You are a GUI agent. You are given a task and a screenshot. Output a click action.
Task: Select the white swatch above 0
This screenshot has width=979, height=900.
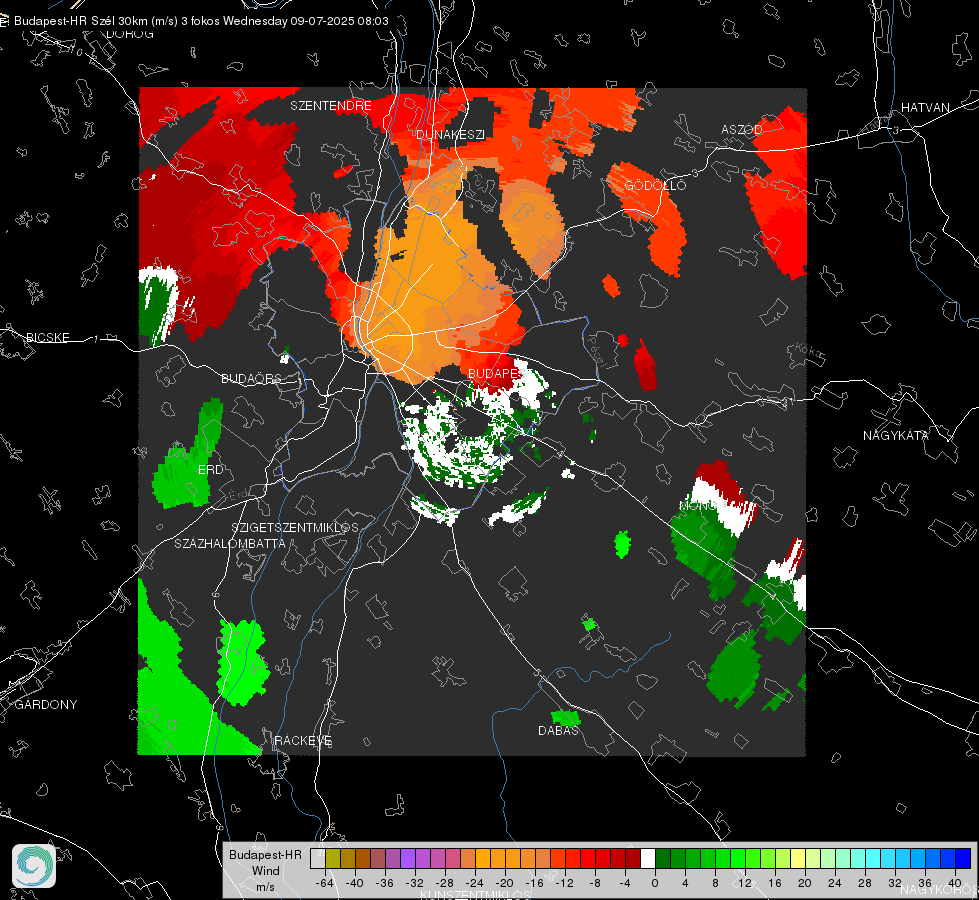point(648,858)
